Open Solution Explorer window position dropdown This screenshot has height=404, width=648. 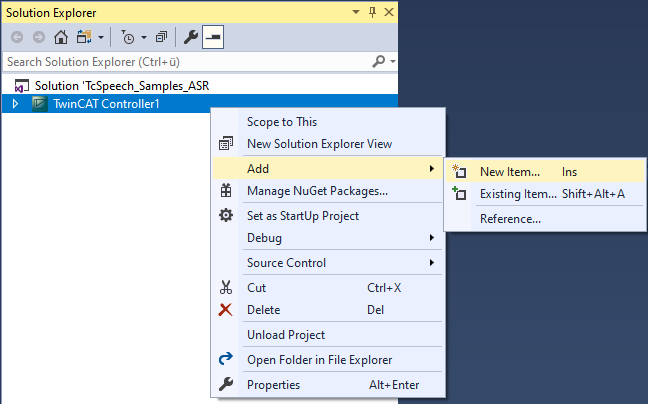(356, 12)
